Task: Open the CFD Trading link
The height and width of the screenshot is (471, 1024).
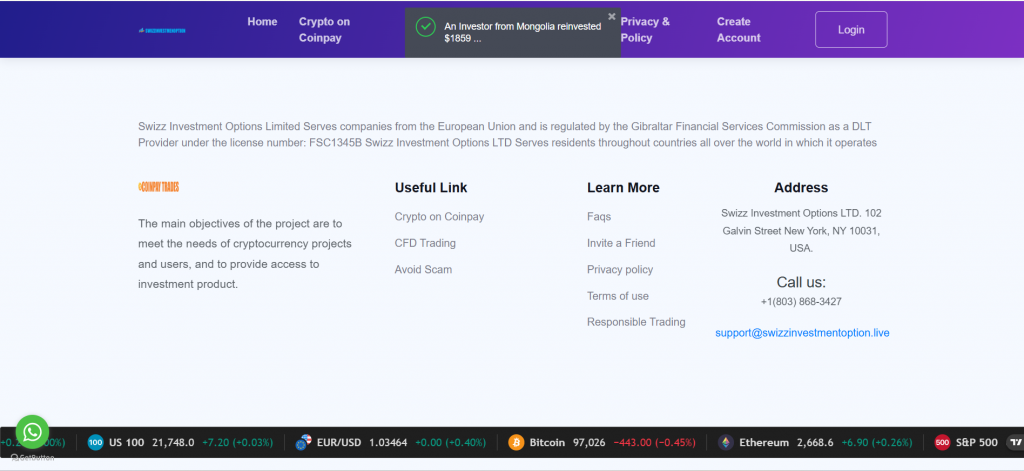Action: (425, 243)
